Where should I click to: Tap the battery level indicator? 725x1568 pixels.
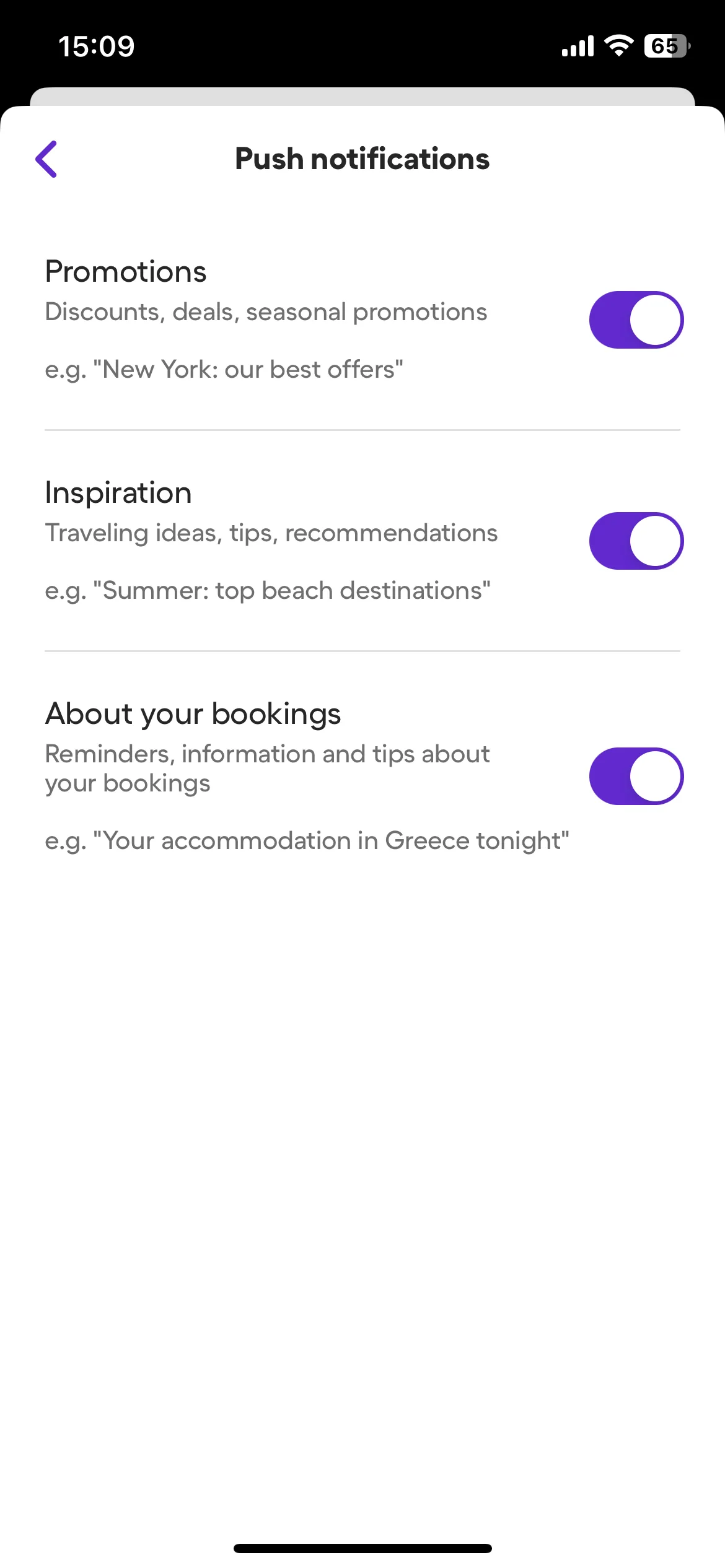point(666,46)
